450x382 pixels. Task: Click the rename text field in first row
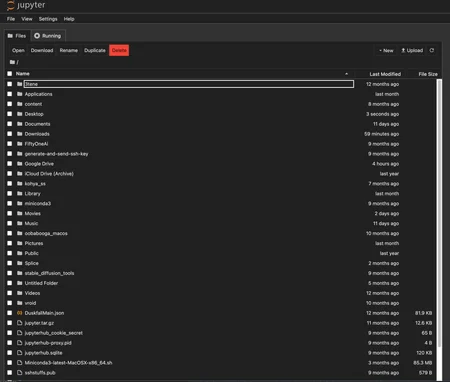click(x=189, y=84)
